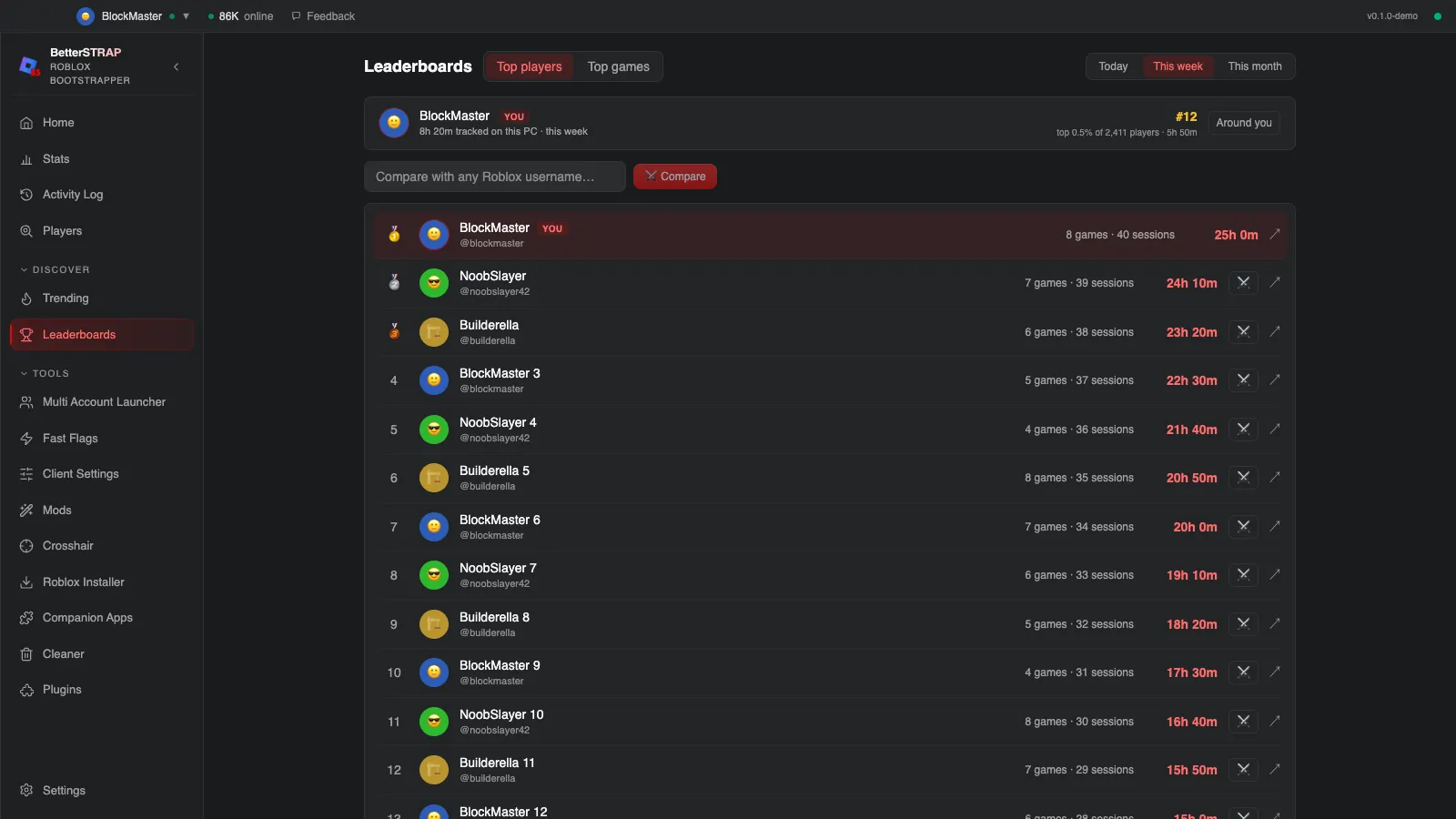This screenshot has width=1456, height=819.
Task: Open NoobSlayer 10 profile via arrow icon
Action: pos(1275,721)
